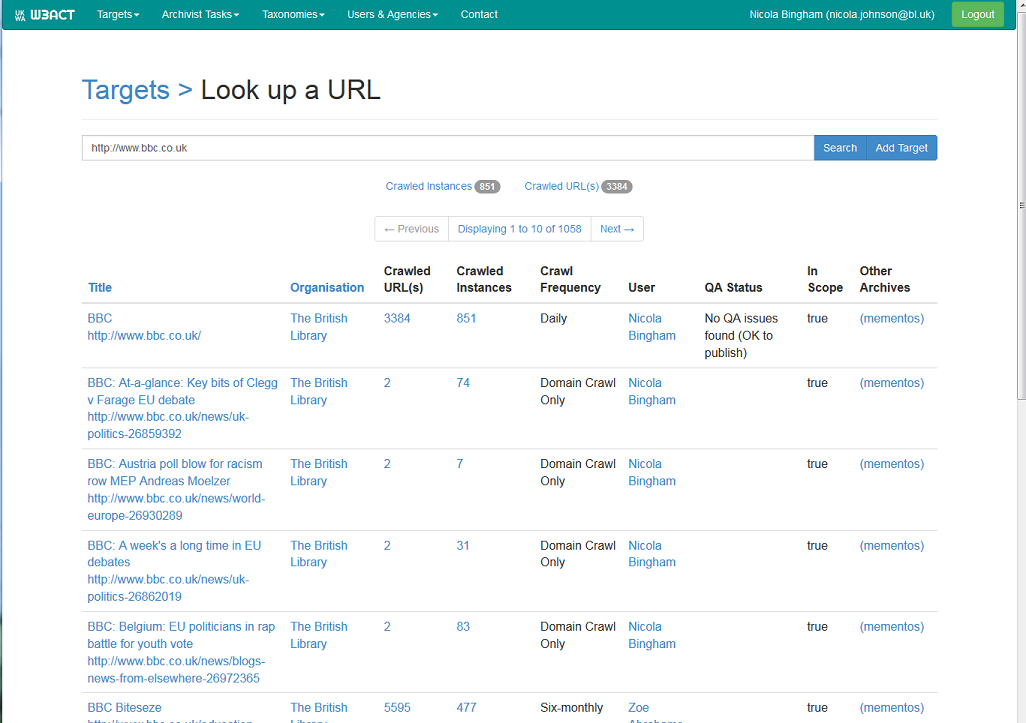Open Nicola Bingham user in BBC row

pyautogui.click(x=652, y=327)
